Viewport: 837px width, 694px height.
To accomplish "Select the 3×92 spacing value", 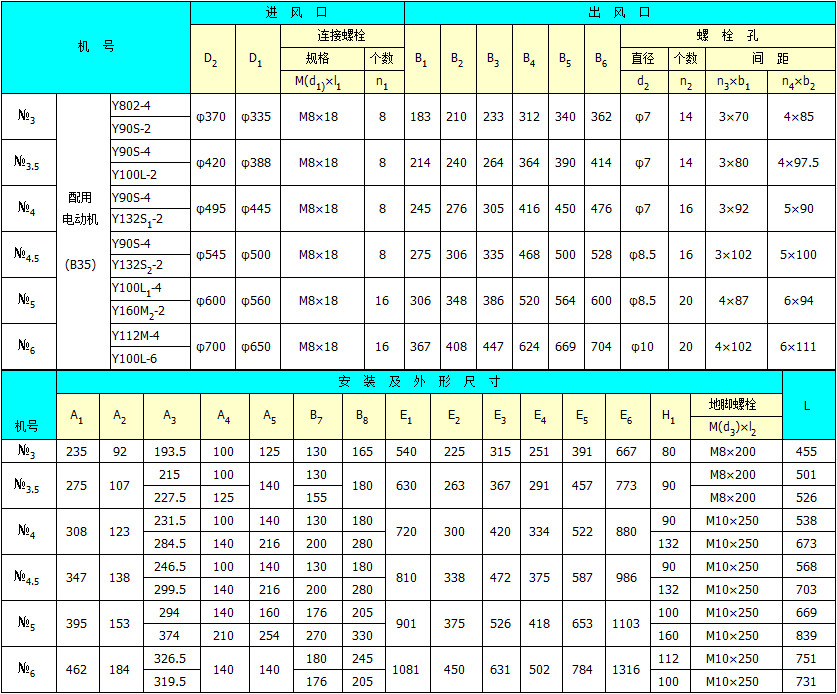I will tap(734, 208).
